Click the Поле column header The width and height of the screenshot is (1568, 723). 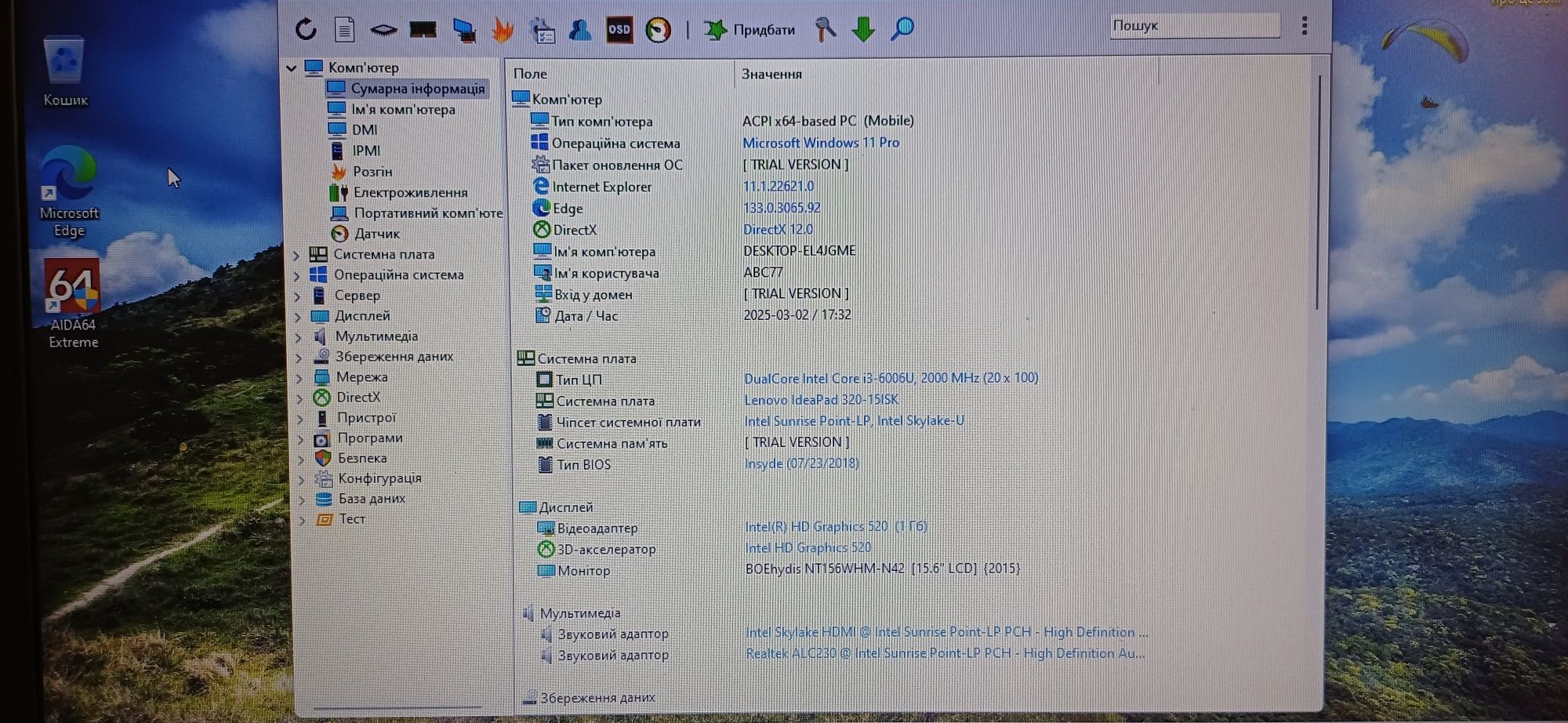(x=530, y=74)
